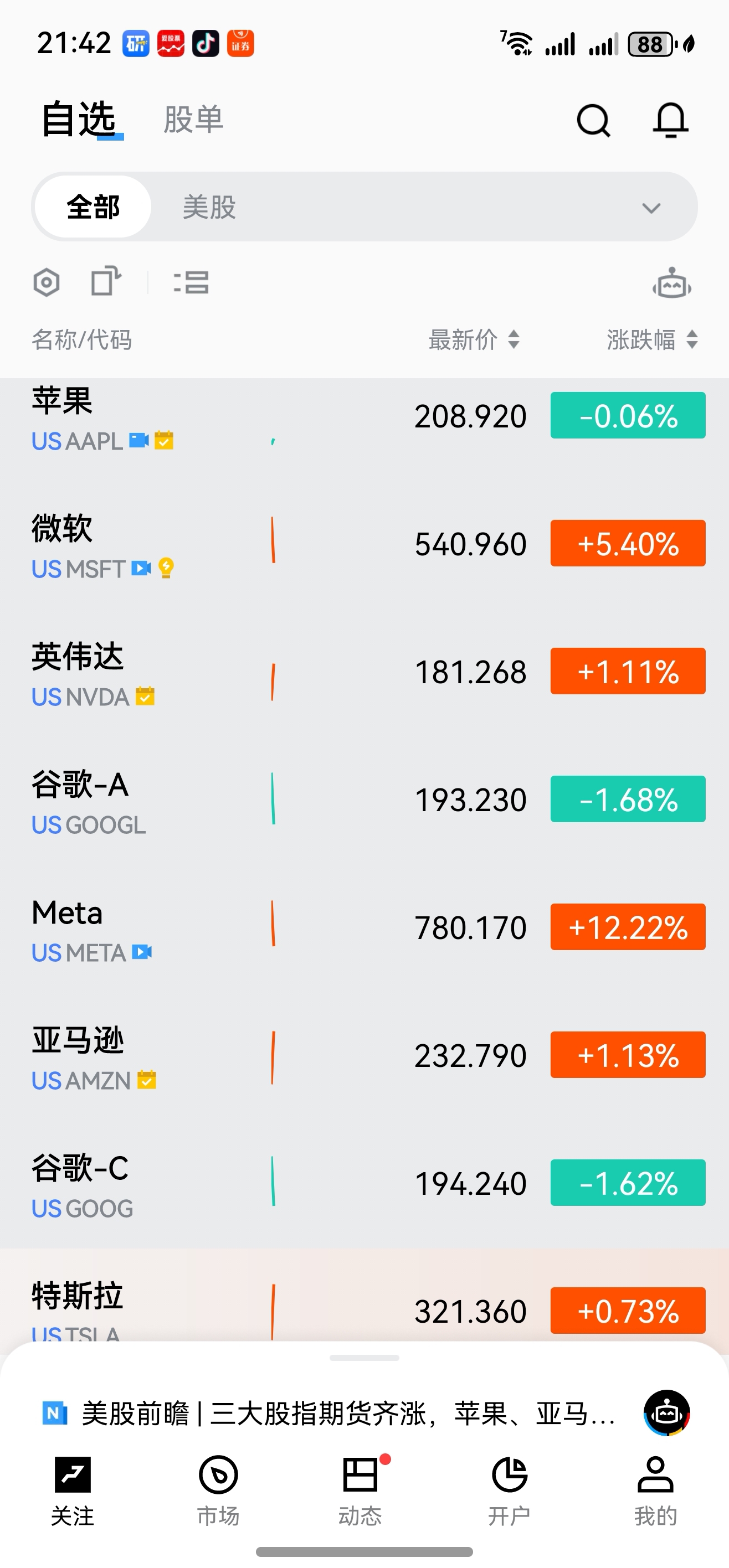The width and height of the screenshot is (729, 1568).
Task: Tap Microsoft's lightbulb tip icon
Action: tap(166, 568)
